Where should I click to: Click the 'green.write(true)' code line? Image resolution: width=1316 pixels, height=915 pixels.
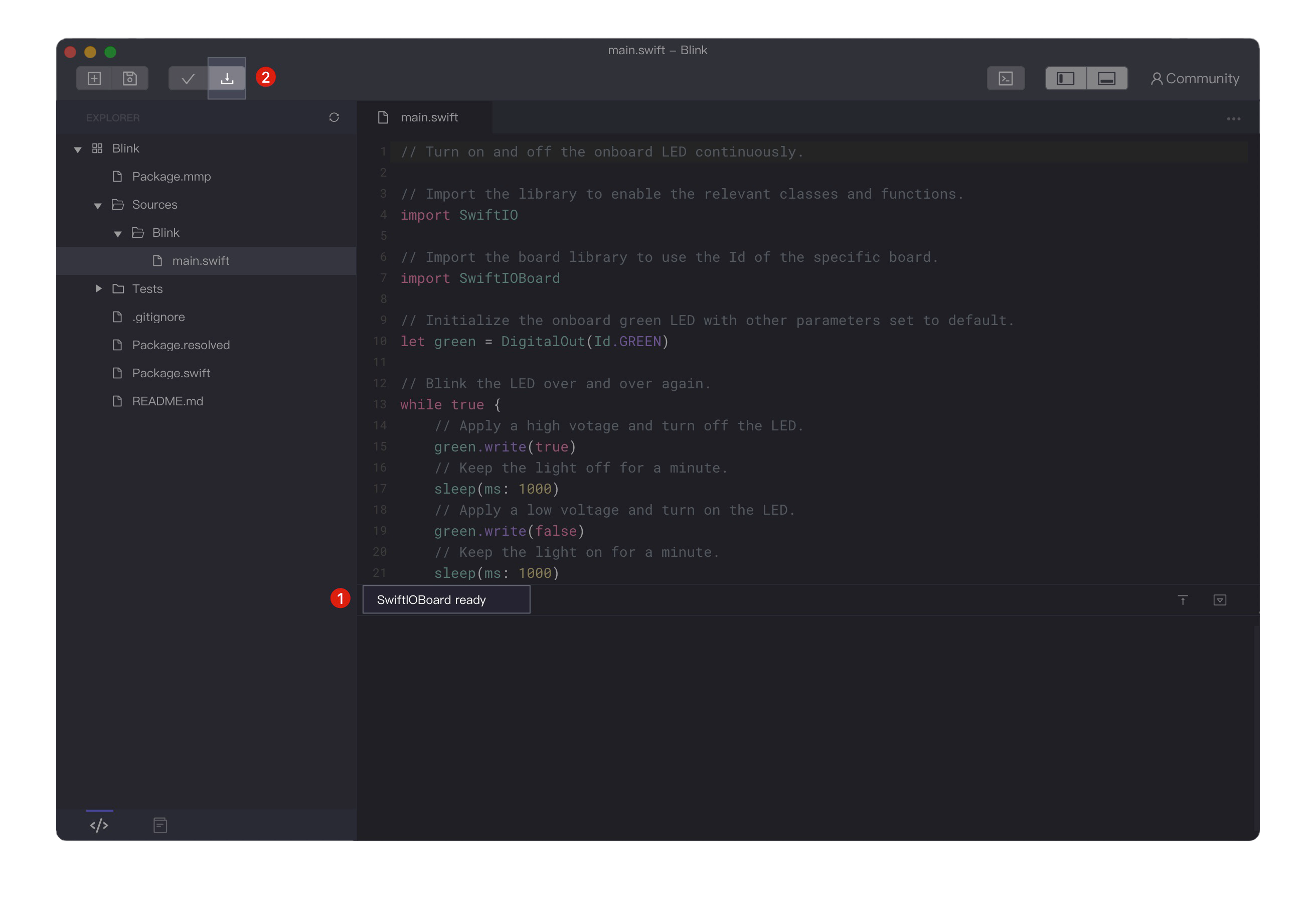click(x=505, y=446)
